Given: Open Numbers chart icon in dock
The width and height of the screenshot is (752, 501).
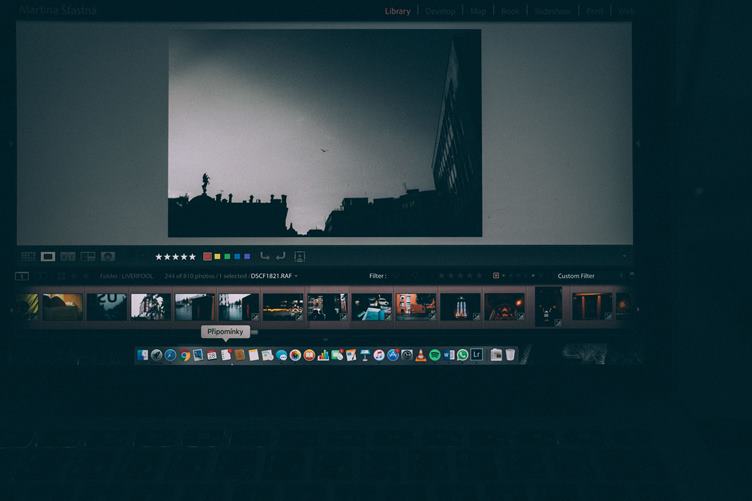Looking at the screenshot, I should click(x=323, y=355).
